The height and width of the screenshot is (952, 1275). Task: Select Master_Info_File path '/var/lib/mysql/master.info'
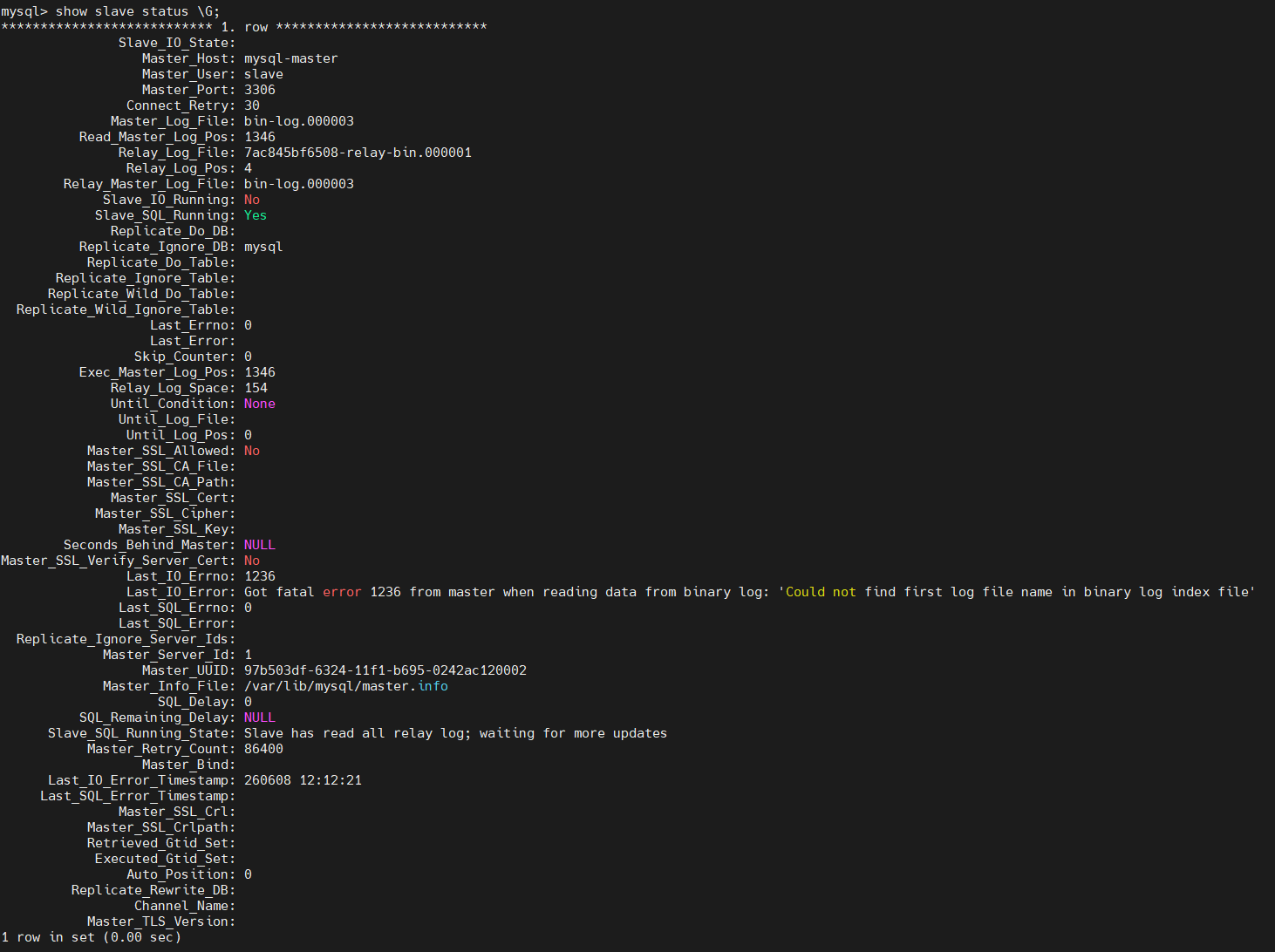346,686
